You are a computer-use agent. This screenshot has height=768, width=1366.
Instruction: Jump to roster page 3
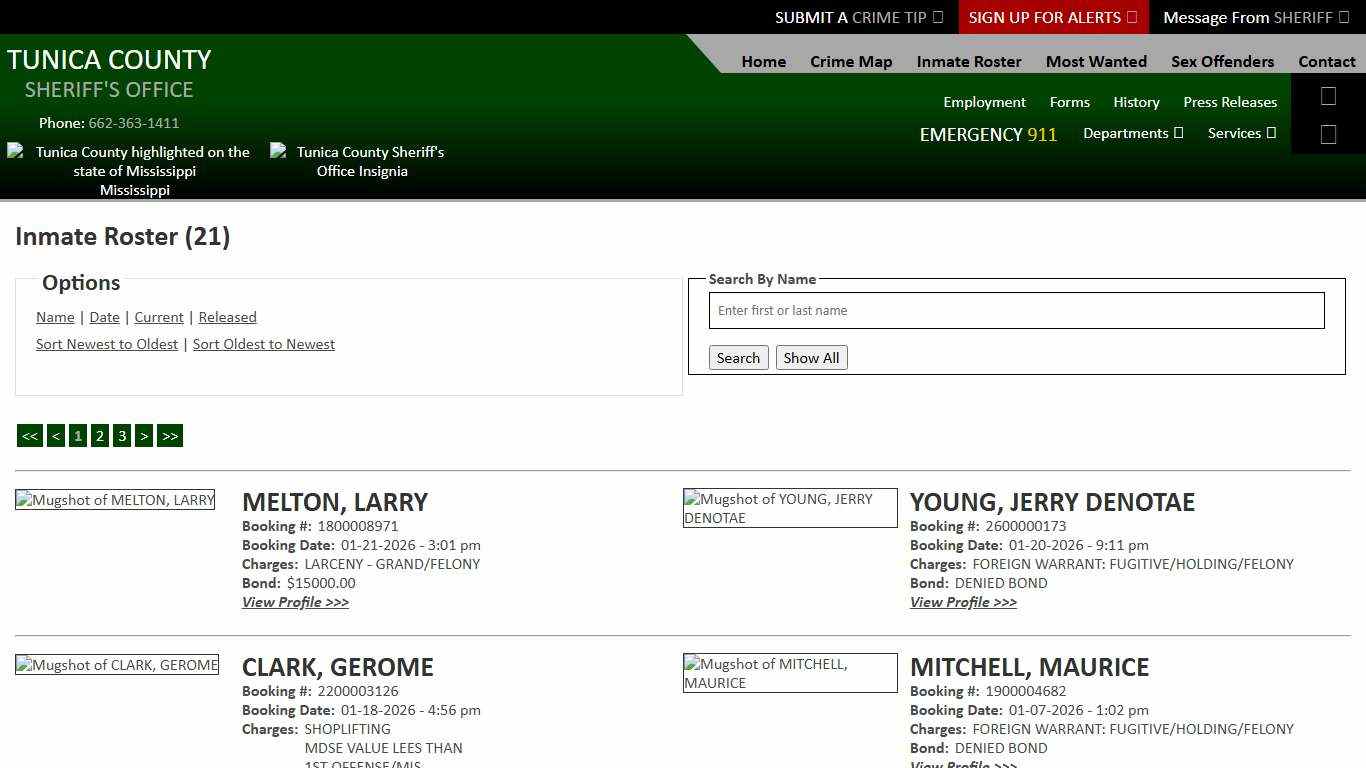click(x=122, y=435)
